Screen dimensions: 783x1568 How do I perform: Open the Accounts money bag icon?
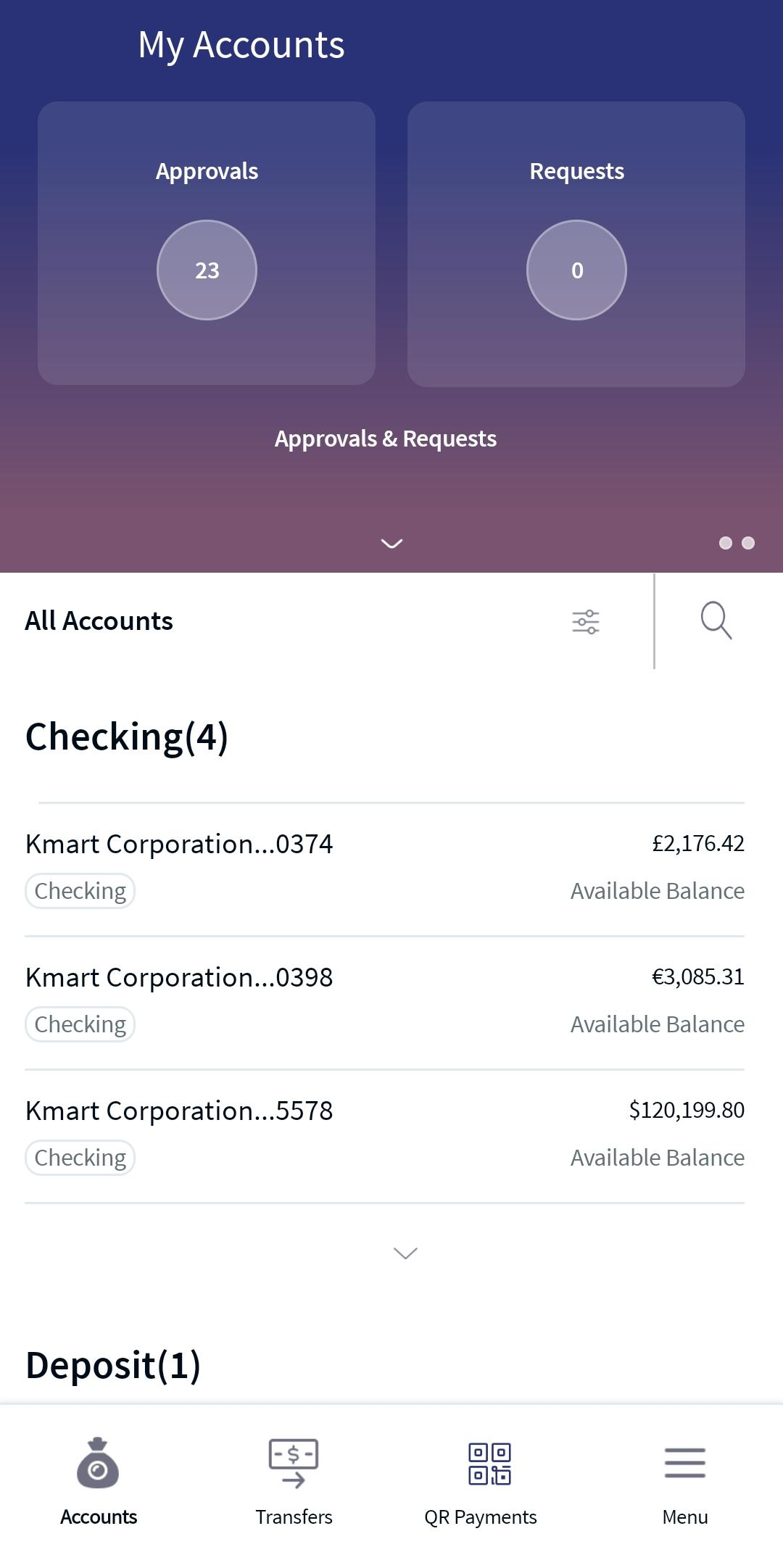[x=98, y=1463]
